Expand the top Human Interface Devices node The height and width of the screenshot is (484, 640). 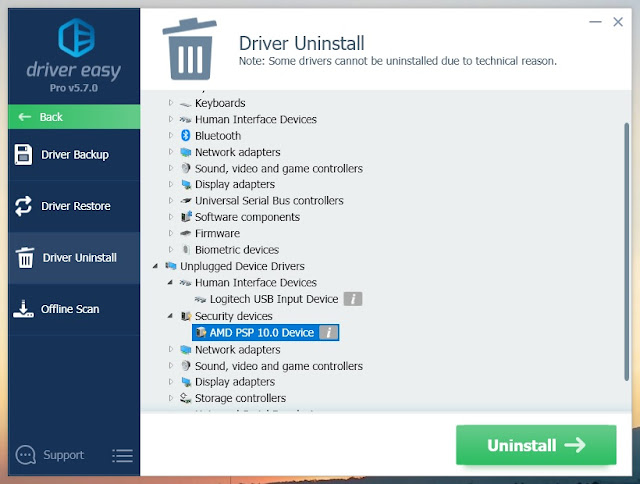coord(171,119)
